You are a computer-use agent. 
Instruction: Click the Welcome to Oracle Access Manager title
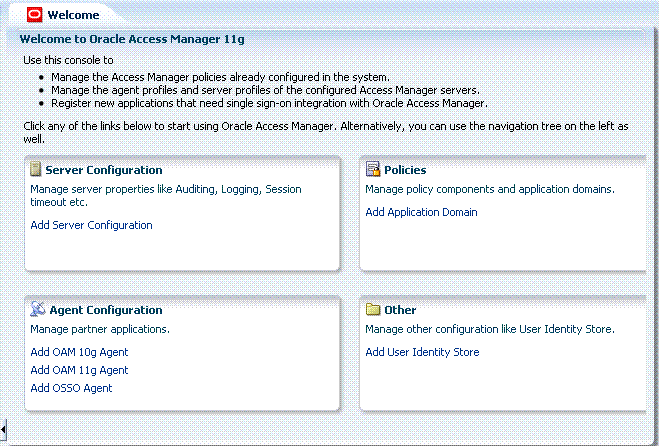[x=132, y=39]
